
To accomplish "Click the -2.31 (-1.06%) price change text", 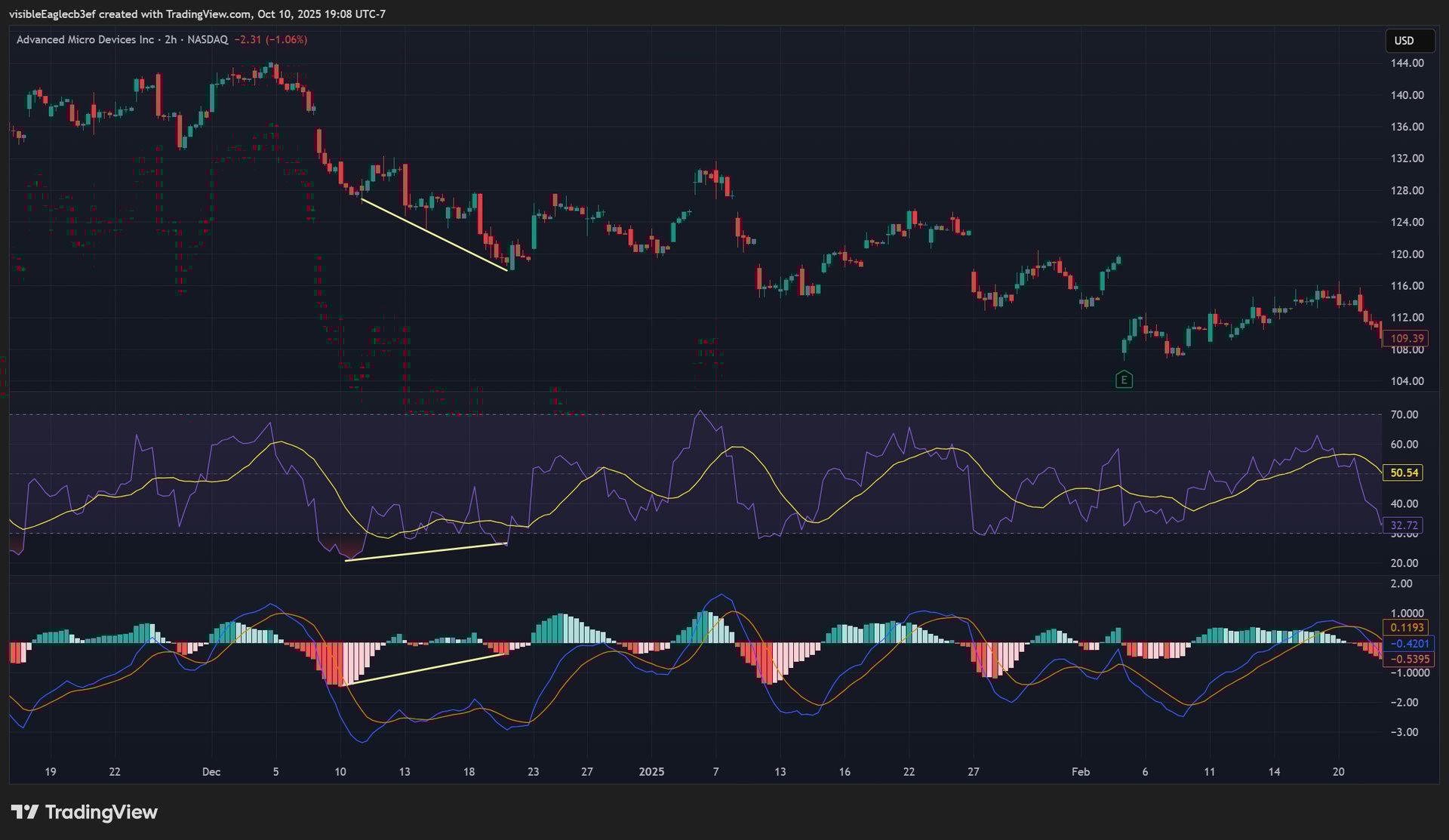I will (x=270, y=39).
